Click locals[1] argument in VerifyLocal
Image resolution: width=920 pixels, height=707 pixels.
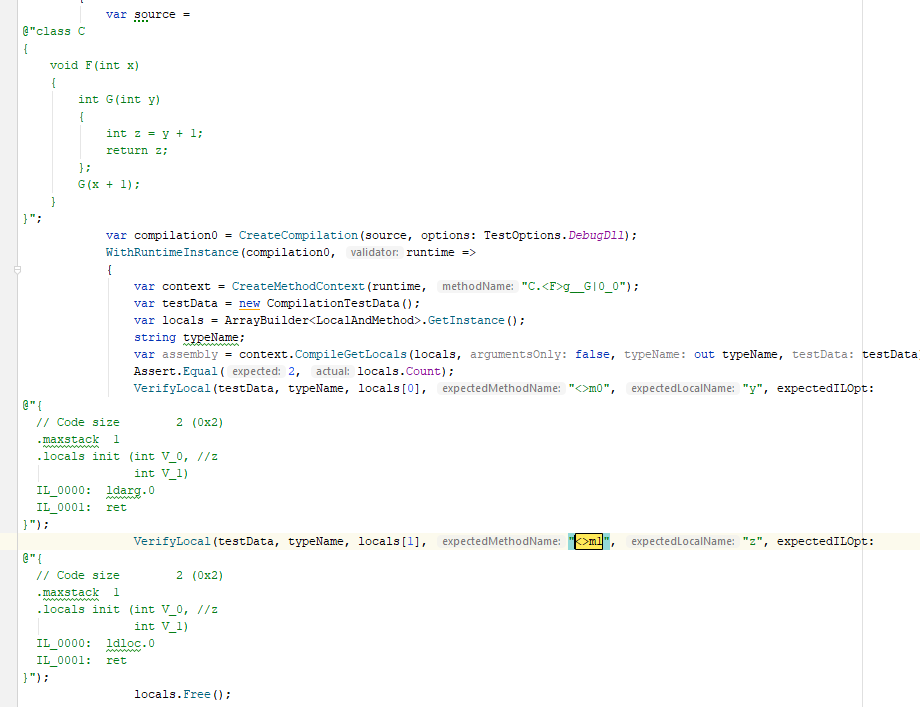[389, 542]
